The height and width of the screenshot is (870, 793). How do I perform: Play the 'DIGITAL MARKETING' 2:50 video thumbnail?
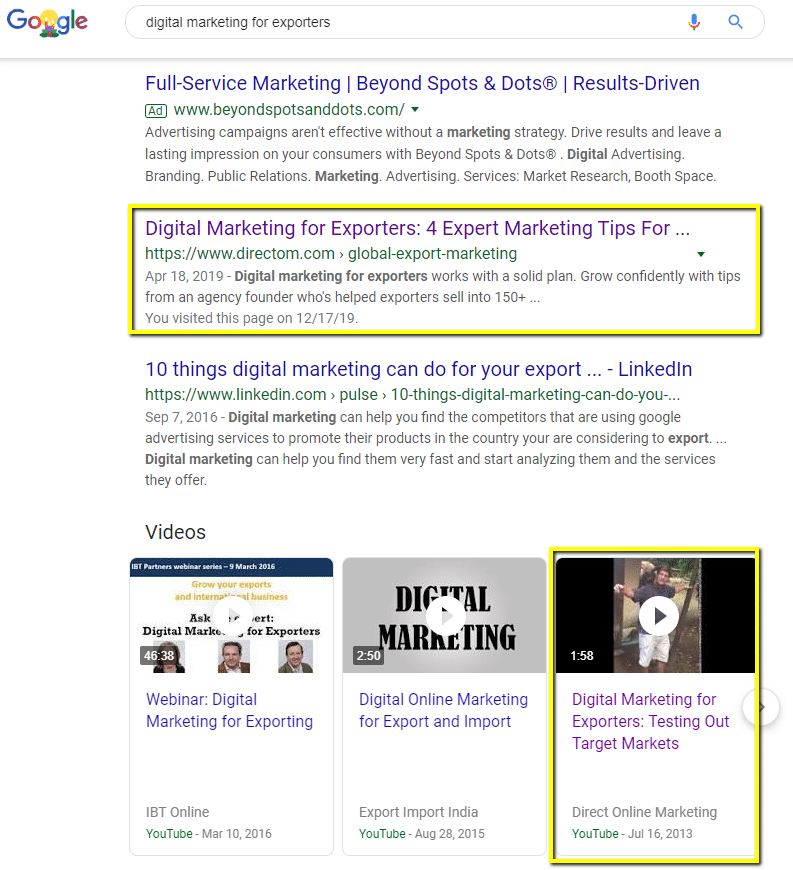[x=445, y=615]
